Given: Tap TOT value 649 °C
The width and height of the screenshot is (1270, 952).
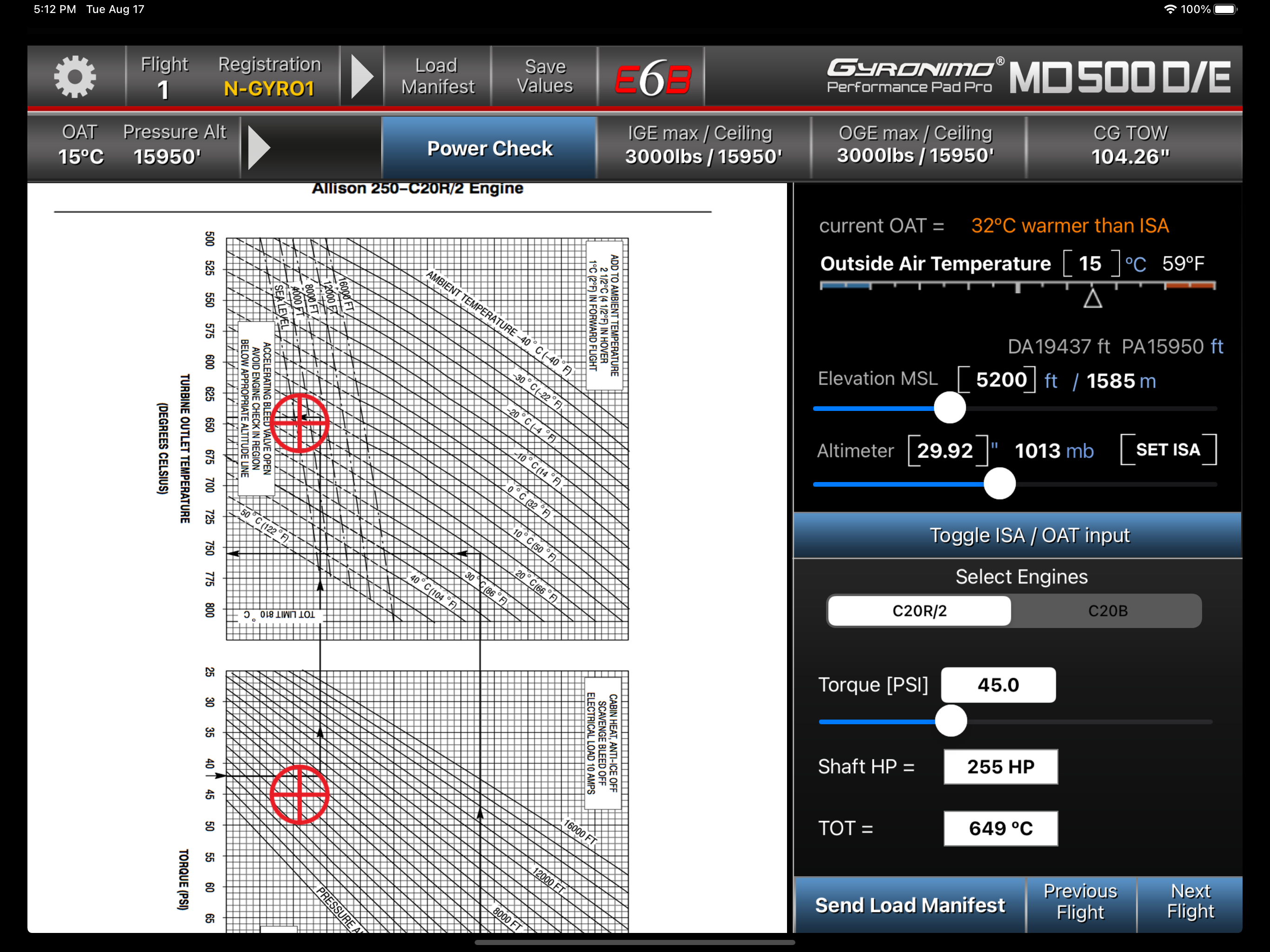Looking at the screenshot, I should coord(1001,828).
